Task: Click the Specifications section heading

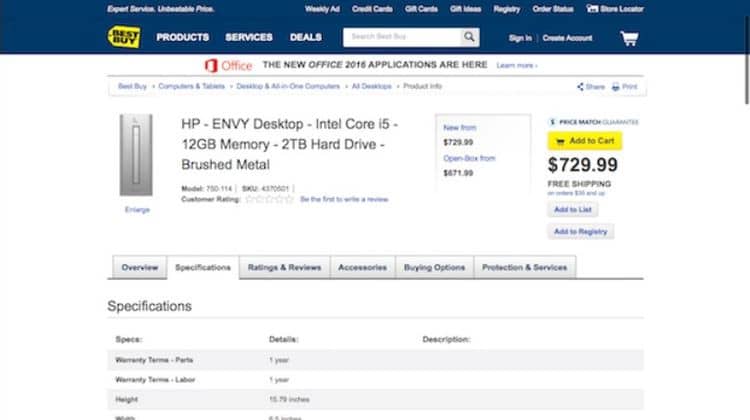Action: tap(150, 306)
